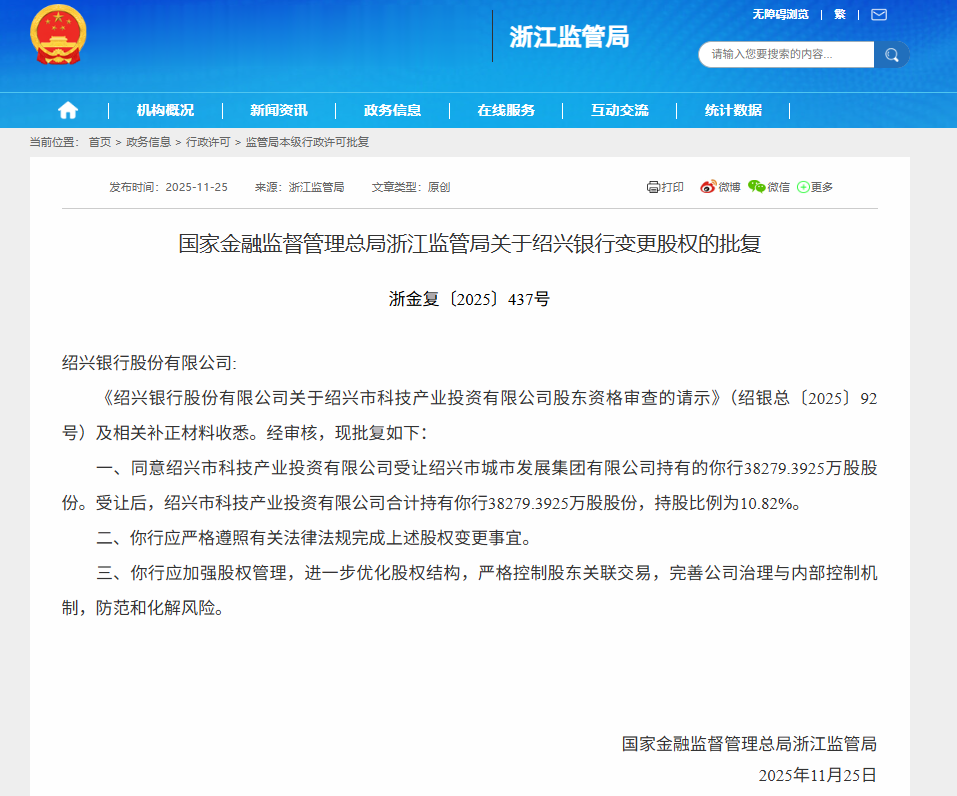The height and width of the screenshot is (796, 957).
Task: Open the 互动交流 menu
Action: click(x=619, y=110)
